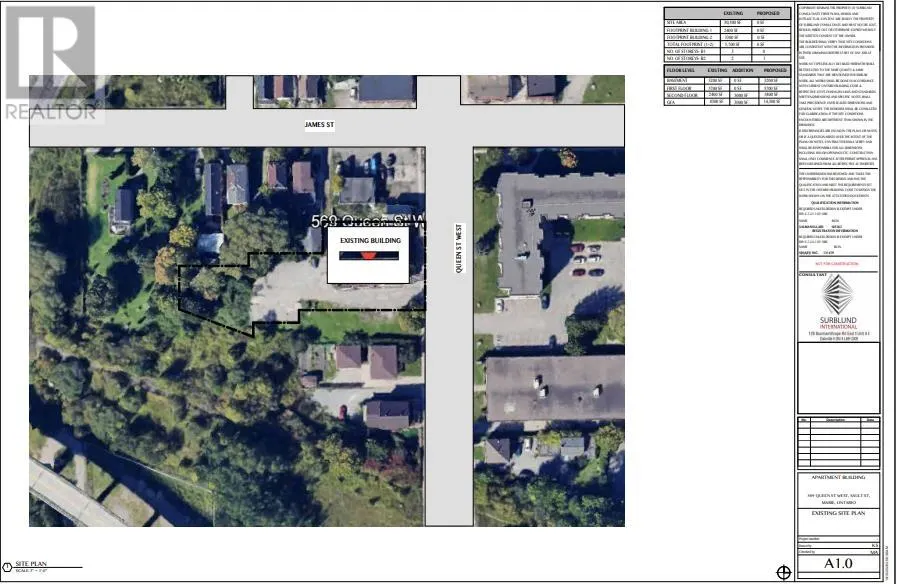Click the TOTAL FOOTPRINT (1+2) row label
This screenshot has width=897, height=584.
pos(690,44)
